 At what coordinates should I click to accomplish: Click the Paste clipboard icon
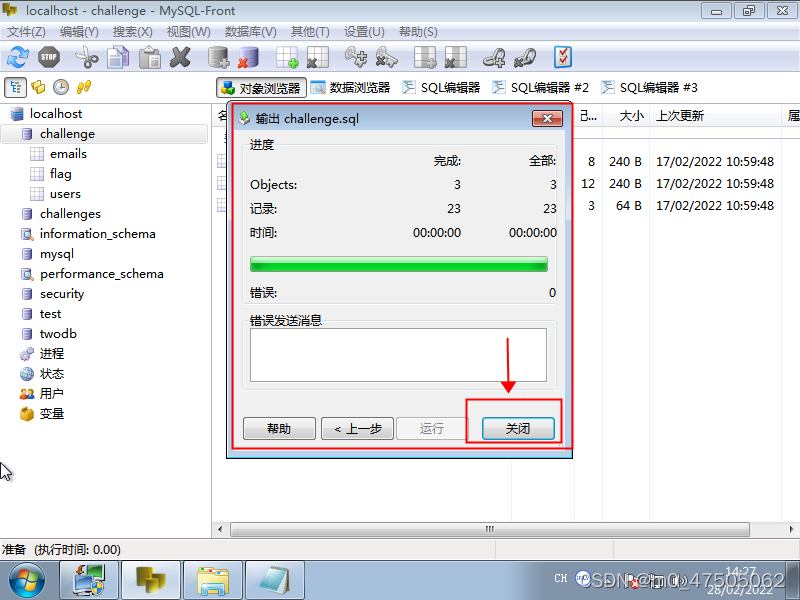[x=149, y=57]
